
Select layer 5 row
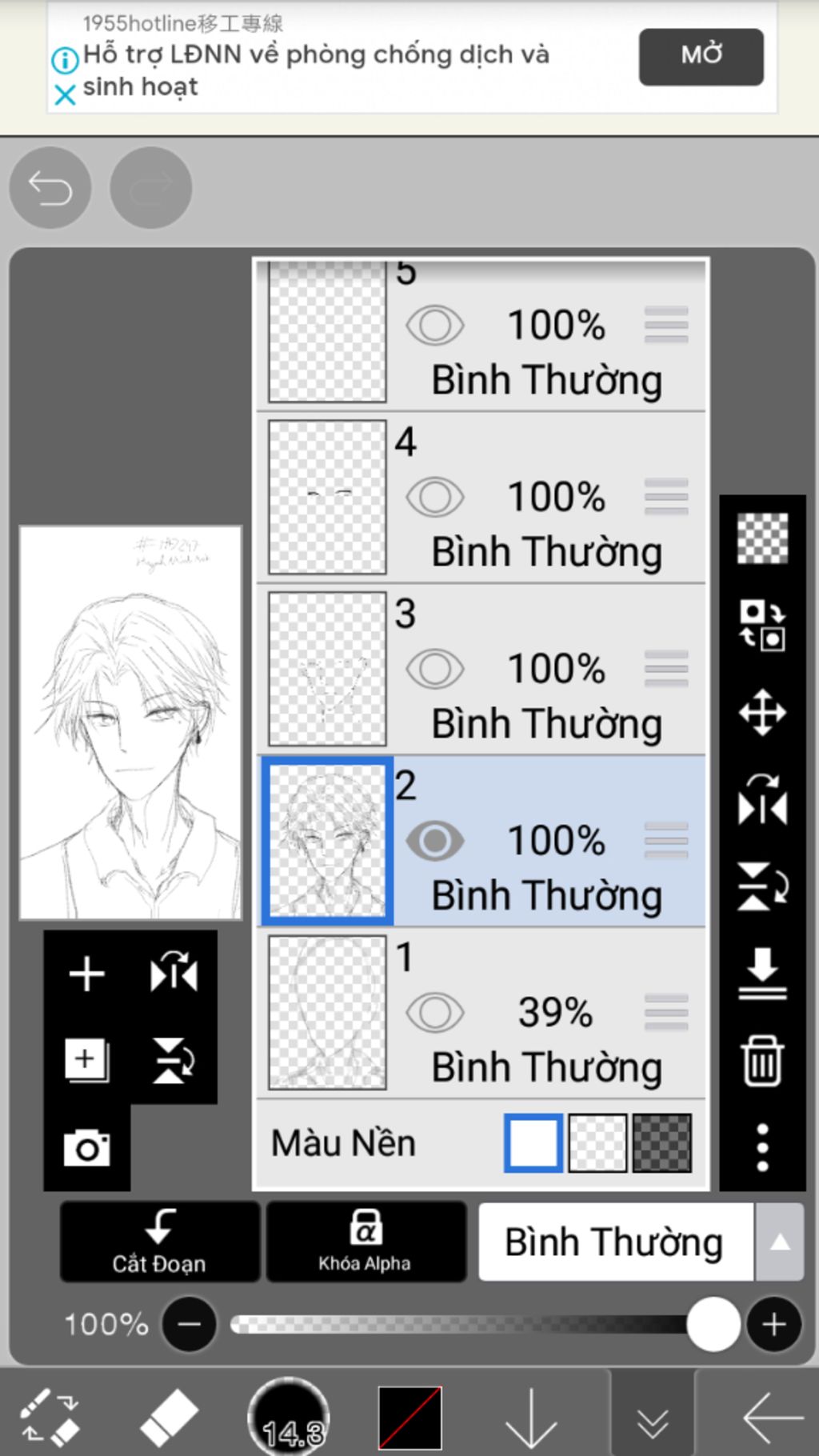click(x=481, y=336)
